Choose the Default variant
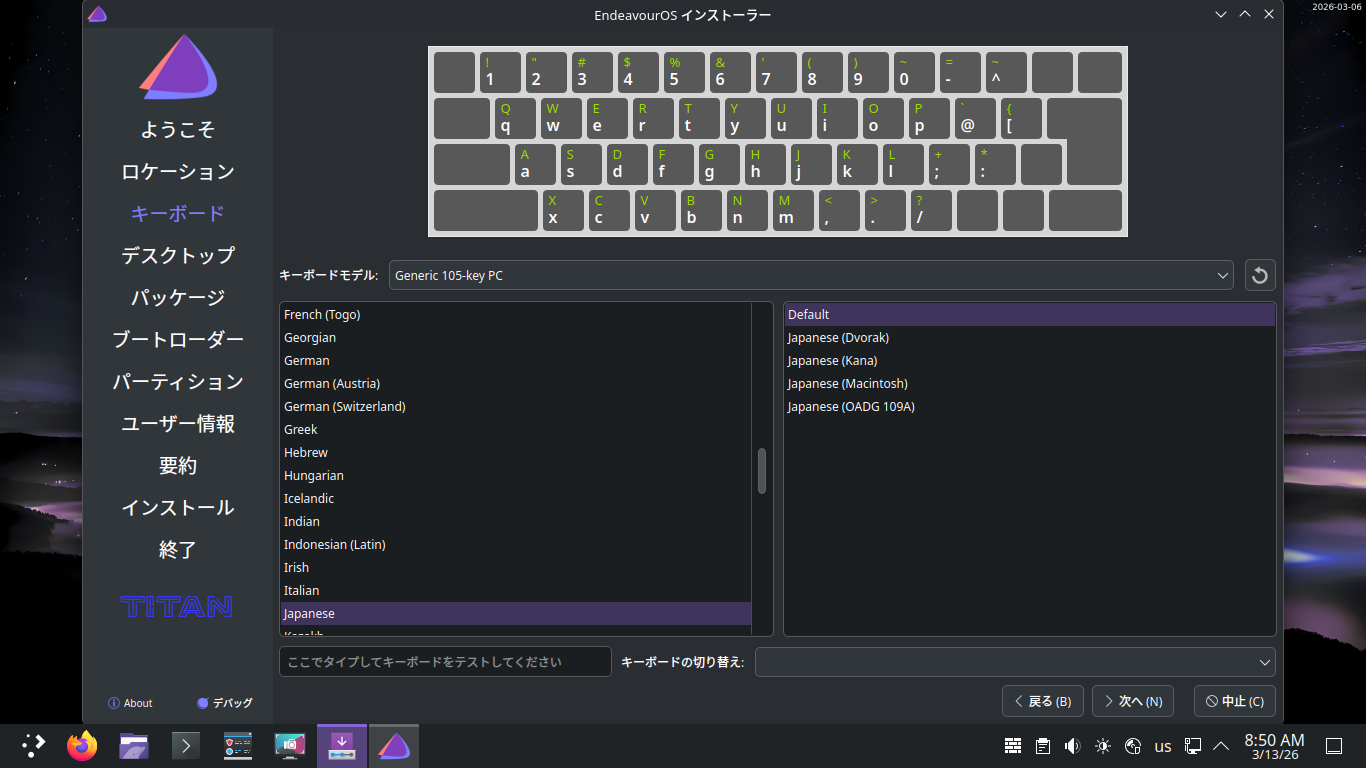 pos(1029,315)
